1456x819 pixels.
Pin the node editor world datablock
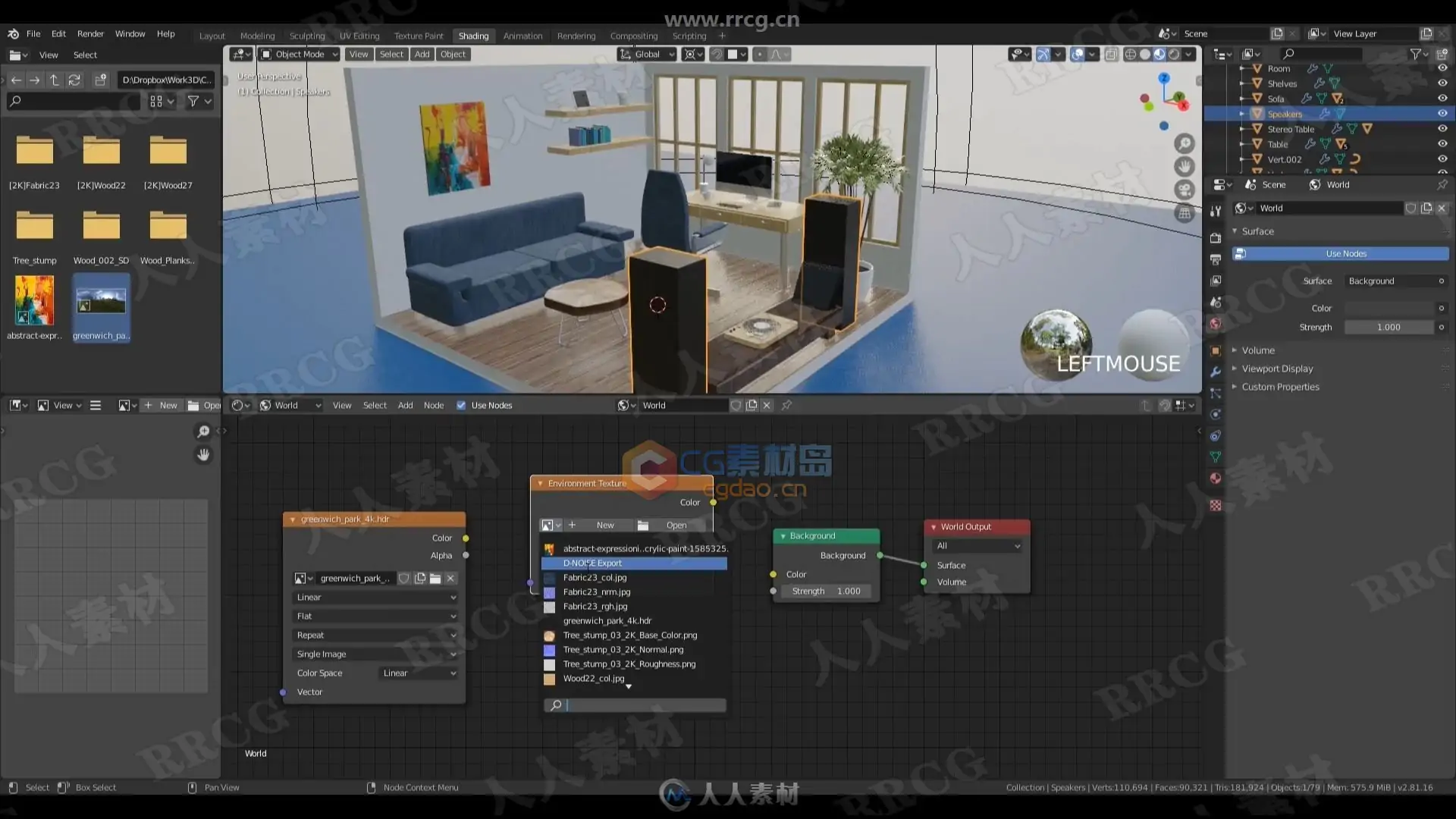(786, 406)
